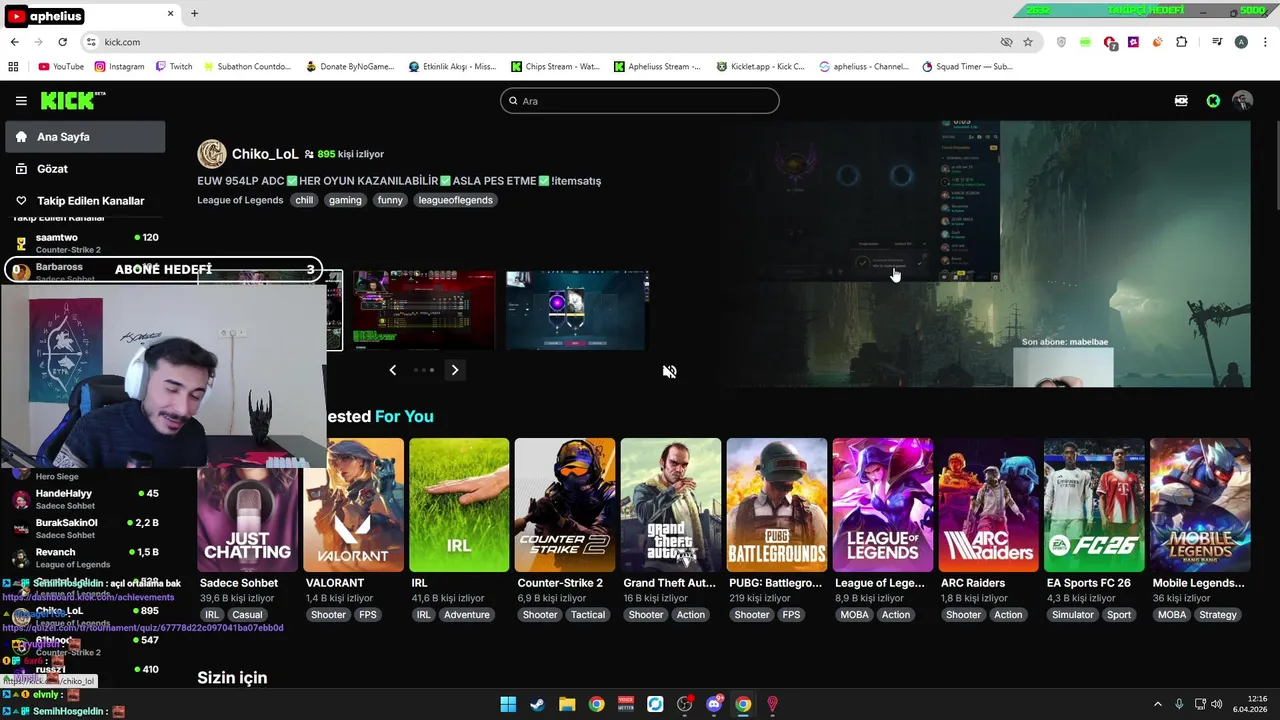
Task: Open Counter-Strike 2 category card
Action: pos(565,505)
